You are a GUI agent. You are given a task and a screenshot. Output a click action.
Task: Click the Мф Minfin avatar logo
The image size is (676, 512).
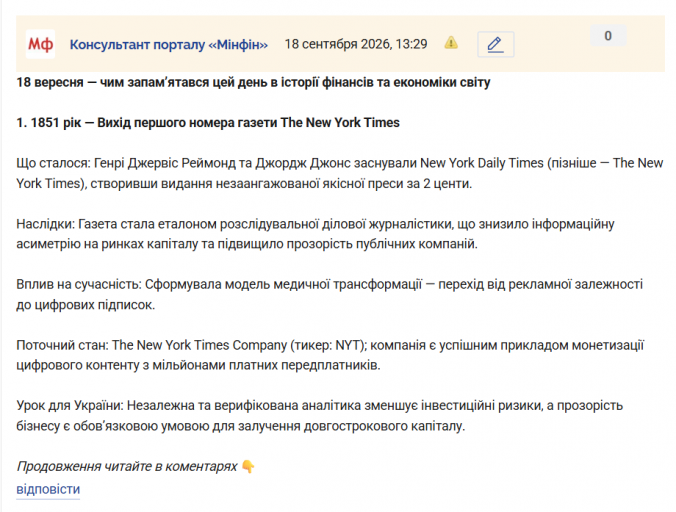(40, 44)
